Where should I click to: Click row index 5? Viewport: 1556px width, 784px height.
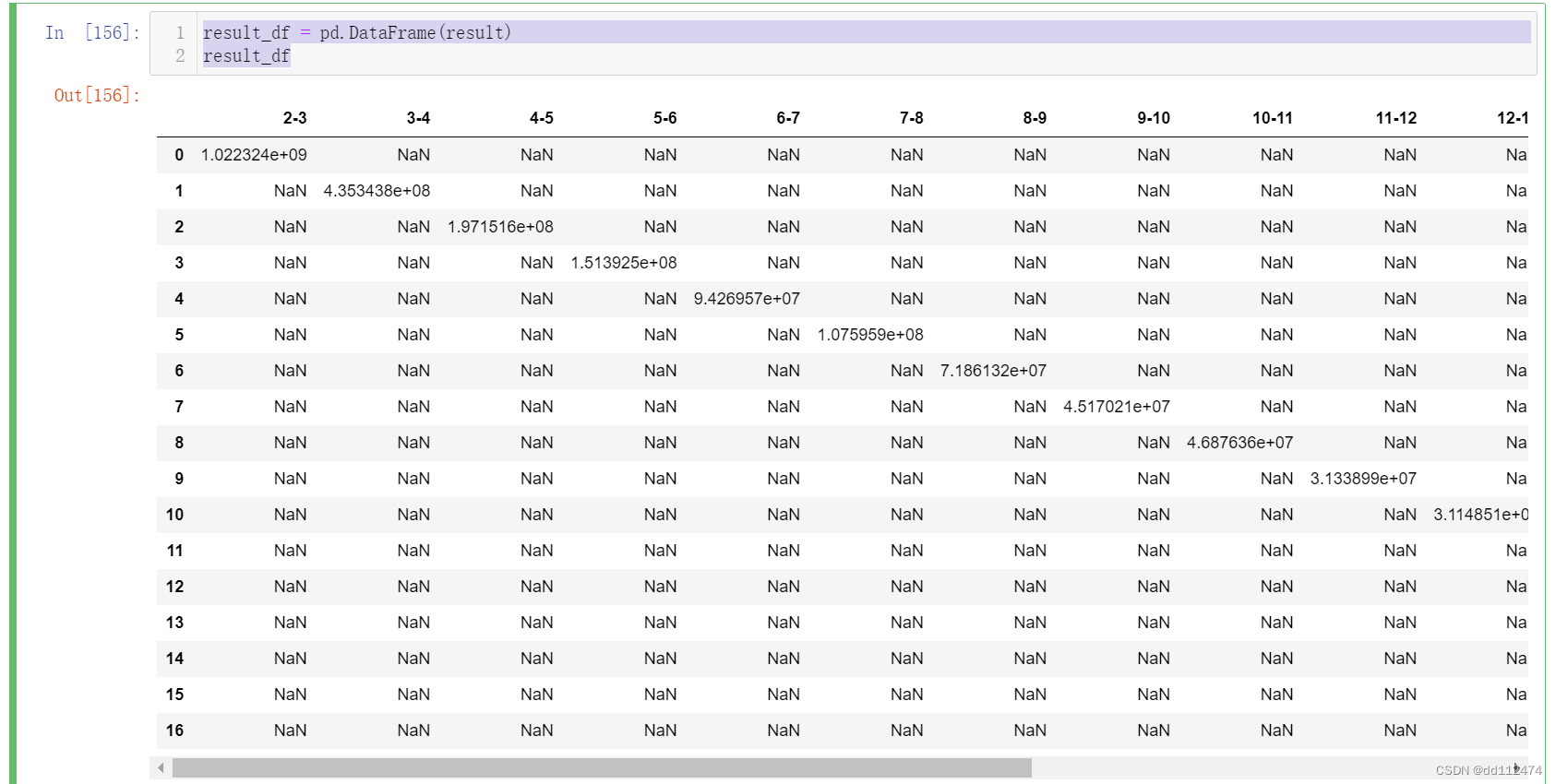179,335
